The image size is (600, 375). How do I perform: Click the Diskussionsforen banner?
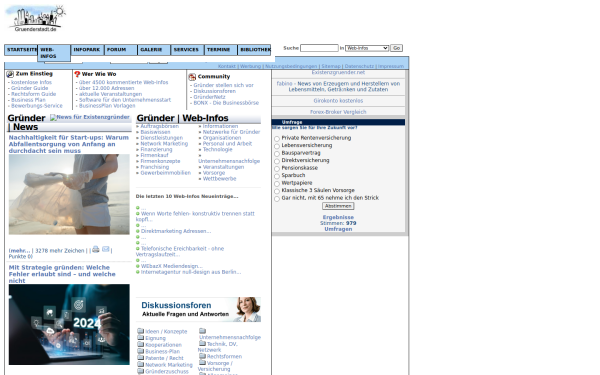click(198, 310)
